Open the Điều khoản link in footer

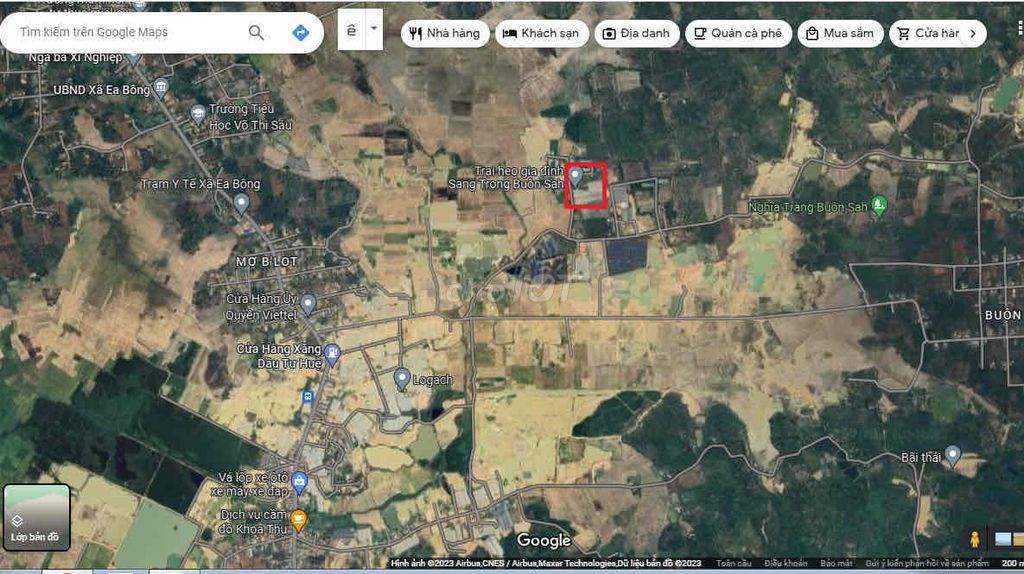pos(785,564)
